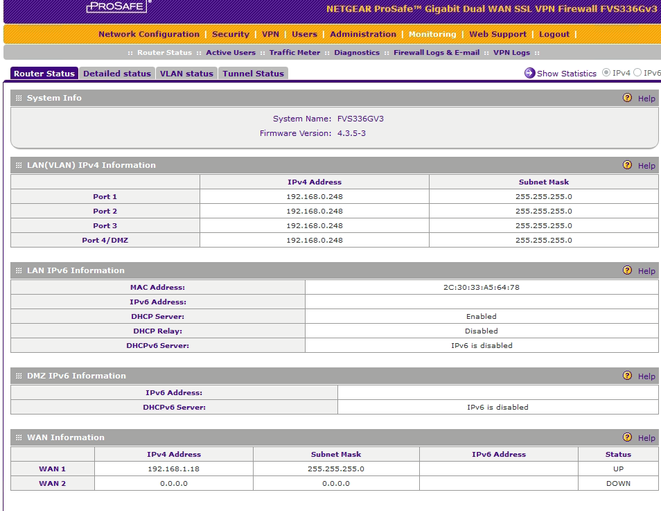Click the WAN 1 row label

point(52,469)
